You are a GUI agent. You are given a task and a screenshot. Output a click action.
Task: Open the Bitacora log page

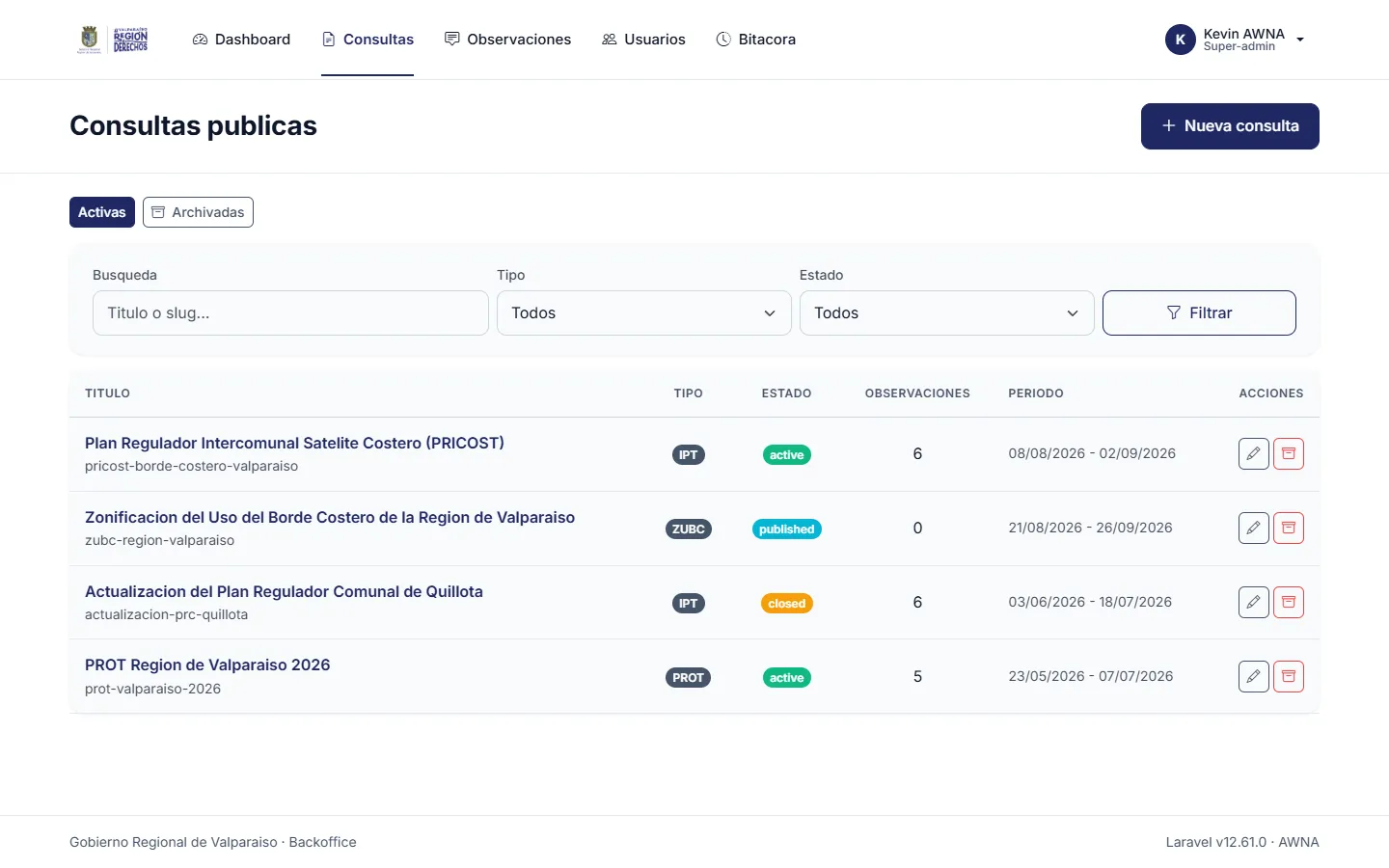756,40
